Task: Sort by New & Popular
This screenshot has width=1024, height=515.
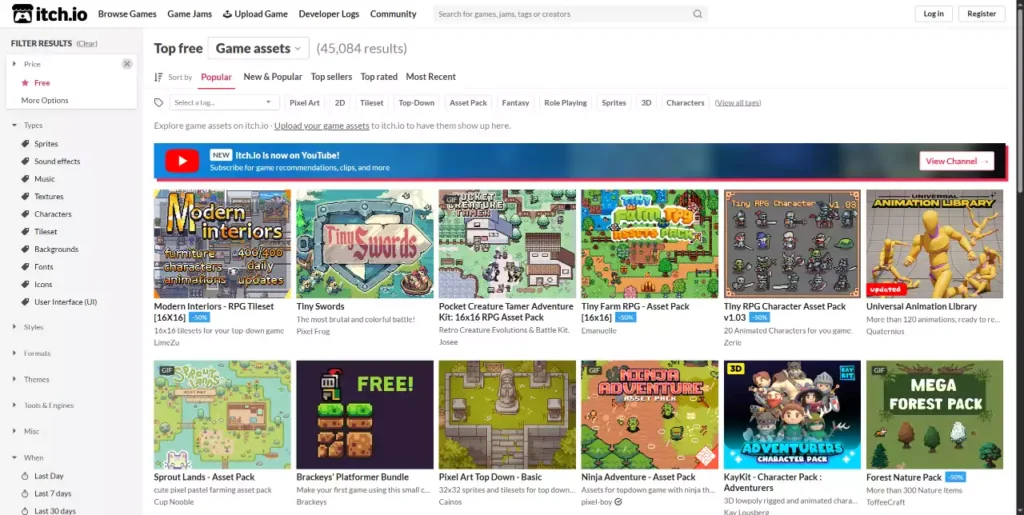Action: point(272,76)
